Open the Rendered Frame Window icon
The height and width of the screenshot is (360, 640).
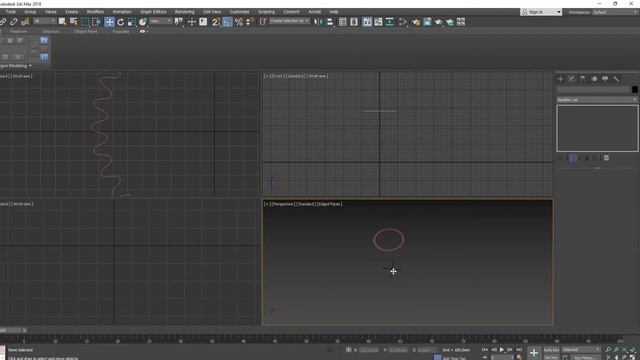(427, 22)
